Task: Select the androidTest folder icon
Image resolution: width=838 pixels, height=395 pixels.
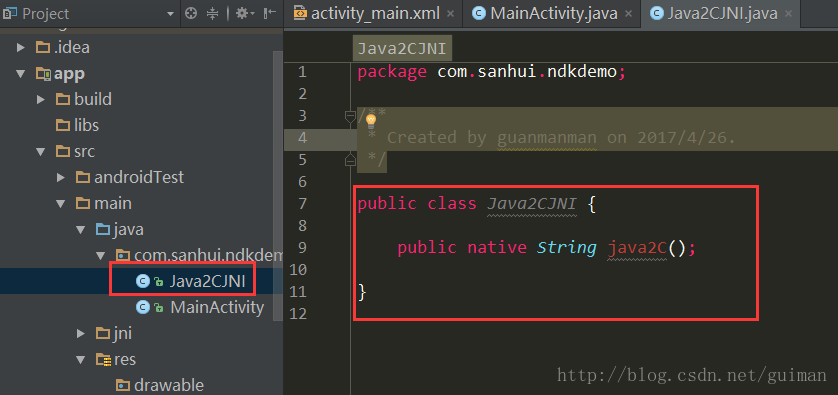Action: (x=83, y=177)
